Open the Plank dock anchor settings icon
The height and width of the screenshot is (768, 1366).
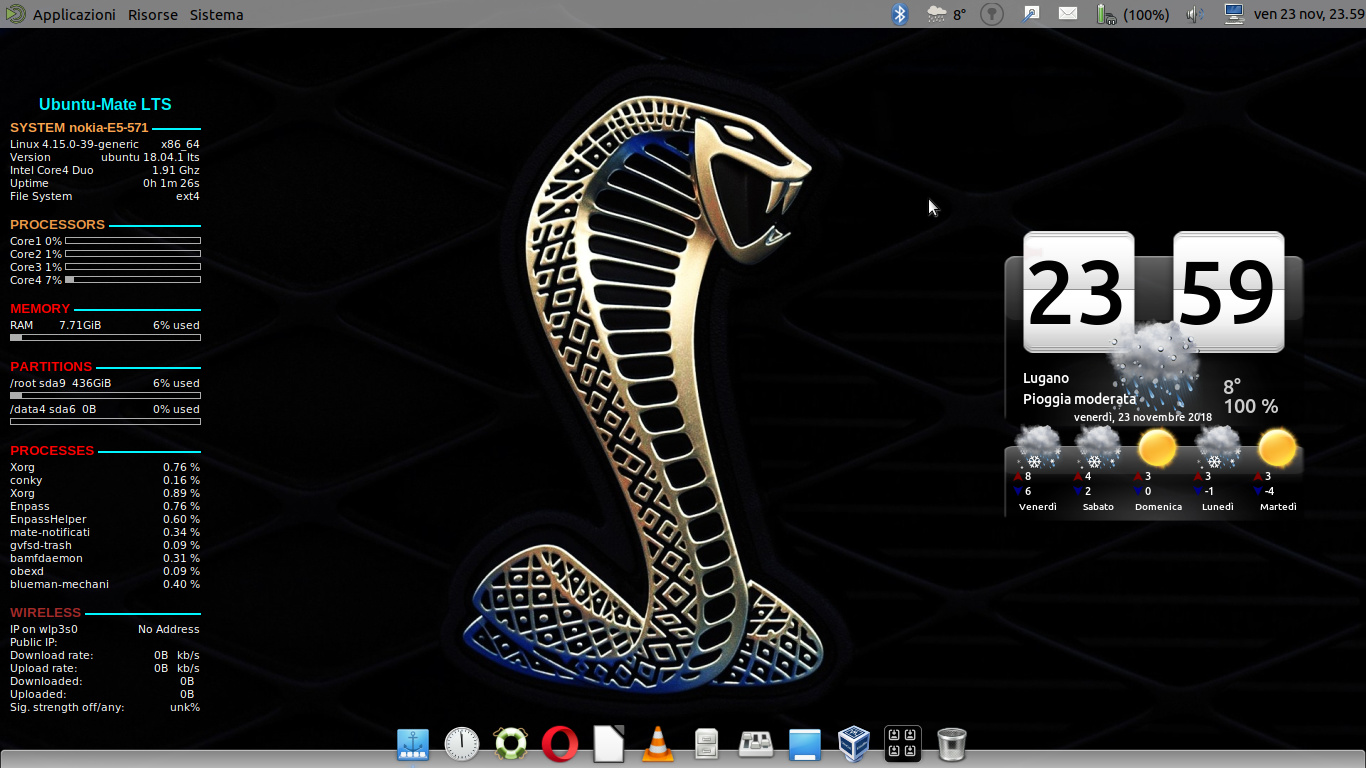point(413,744)
